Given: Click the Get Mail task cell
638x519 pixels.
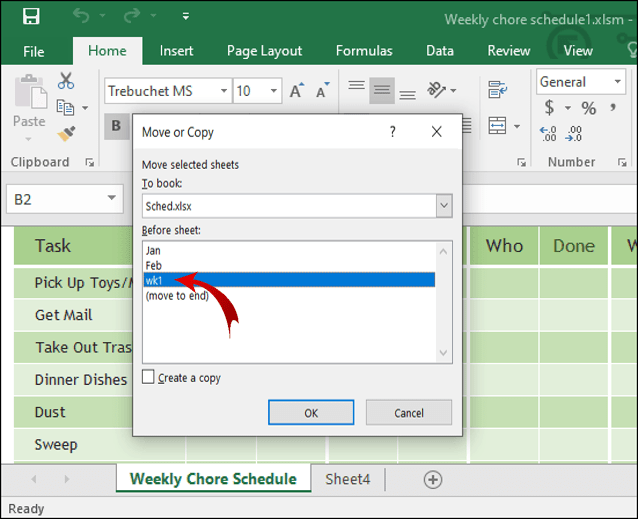Looking at the screenshot, I should pyautogui.click(x=73, y=315).
